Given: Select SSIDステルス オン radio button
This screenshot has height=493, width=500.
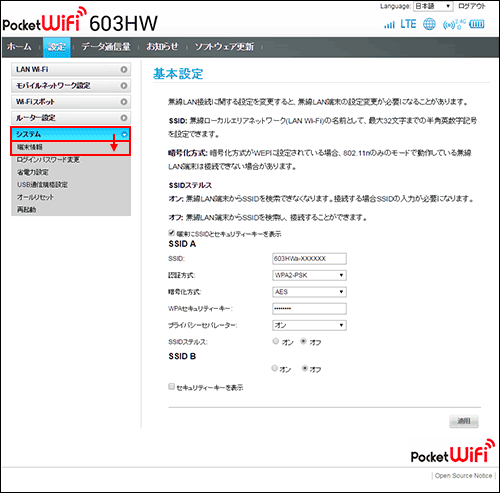Looking at the screenshot, I should (276, 341).
